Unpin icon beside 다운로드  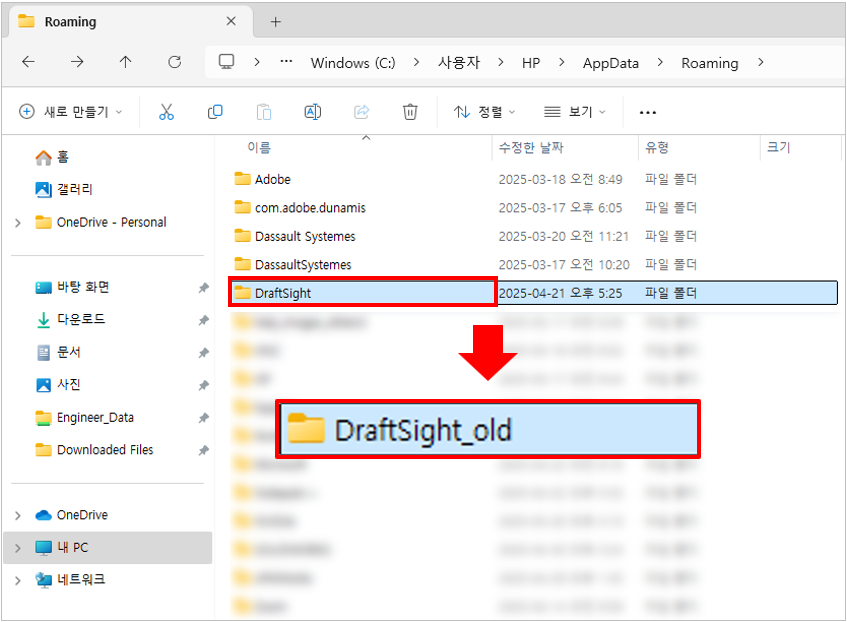(204, 320)
